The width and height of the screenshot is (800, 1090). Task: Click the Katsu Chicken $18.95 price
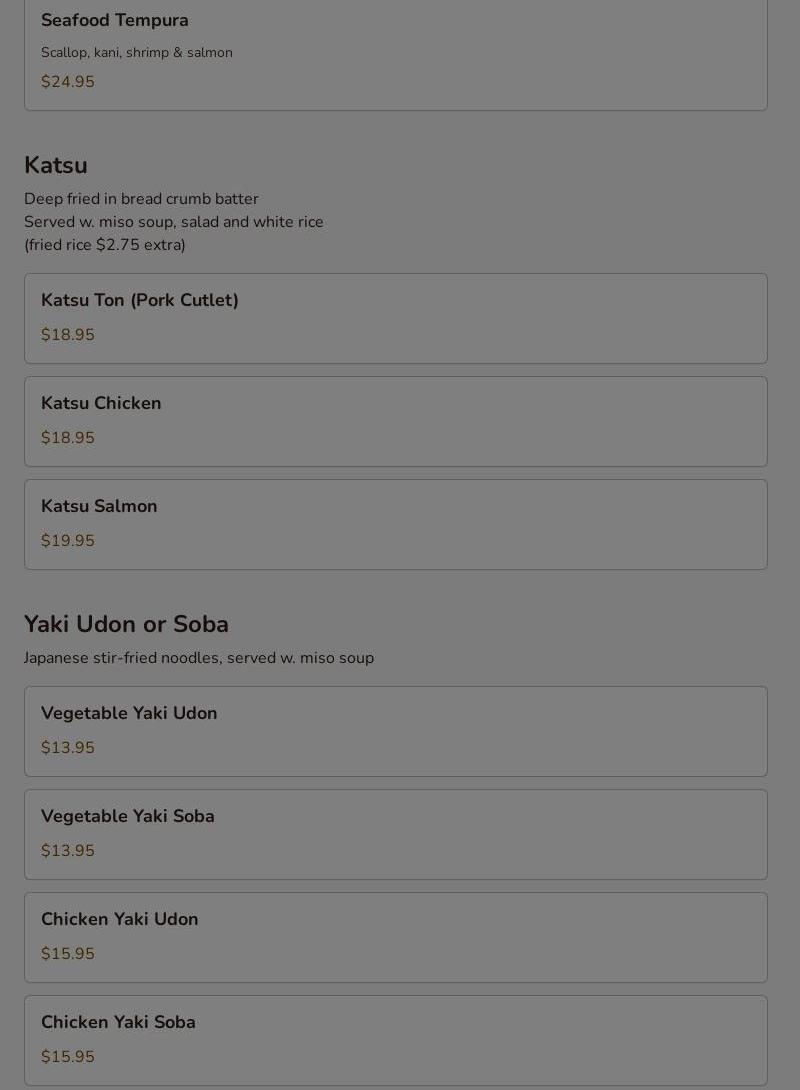tap(68, 438)
